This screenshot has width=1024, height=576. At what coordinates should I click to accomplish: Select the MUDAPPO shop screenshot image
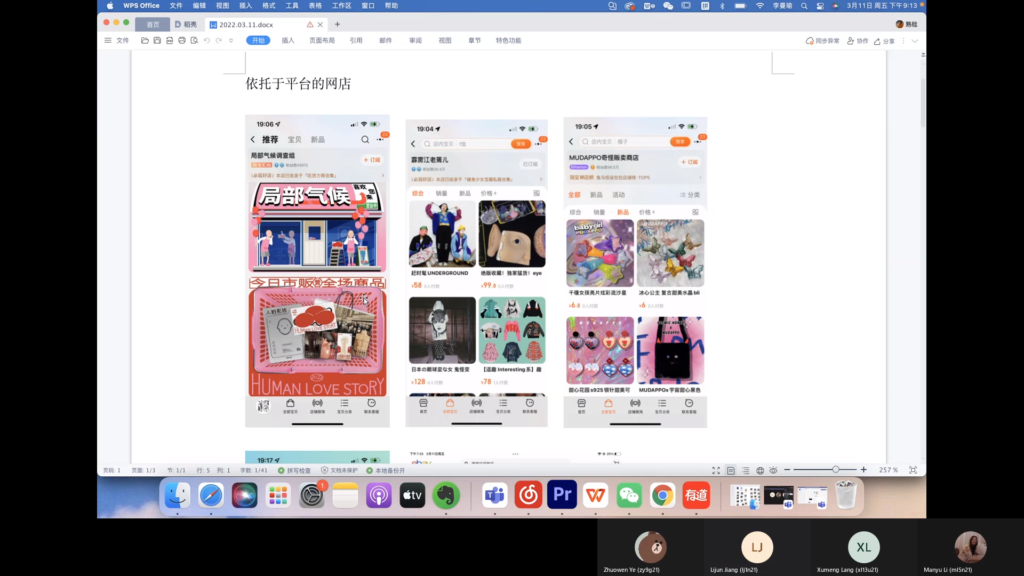tap(635, 272)
